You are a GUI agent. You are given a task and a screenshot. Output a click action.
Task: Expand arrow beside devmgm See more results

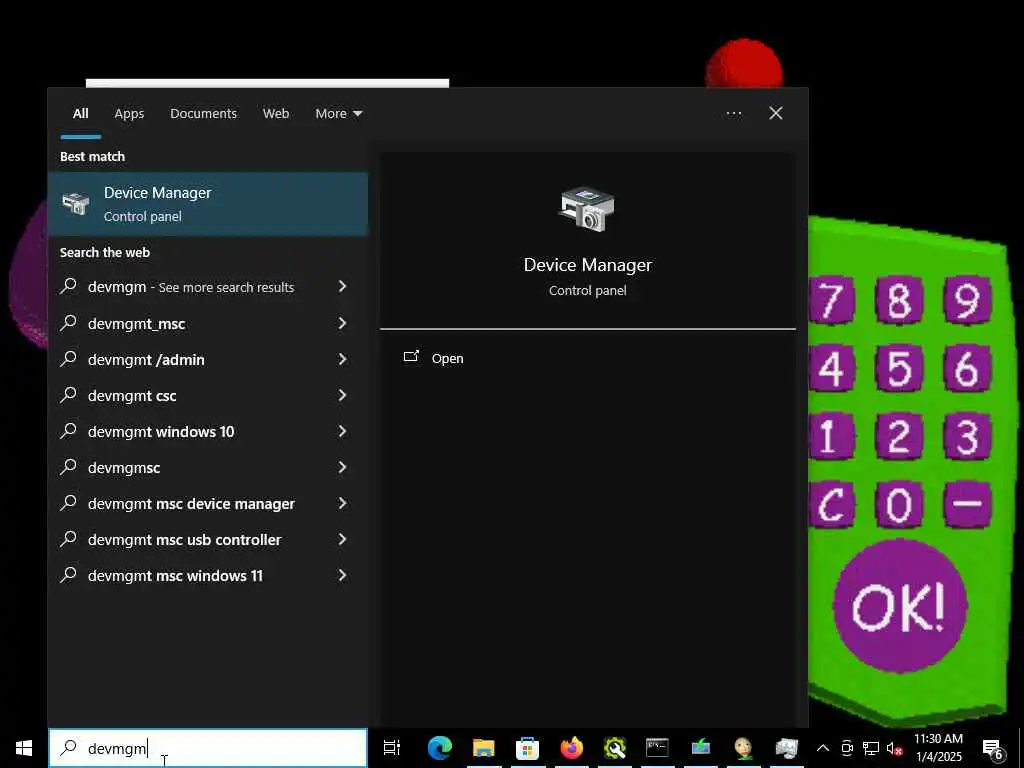(342, 286)
